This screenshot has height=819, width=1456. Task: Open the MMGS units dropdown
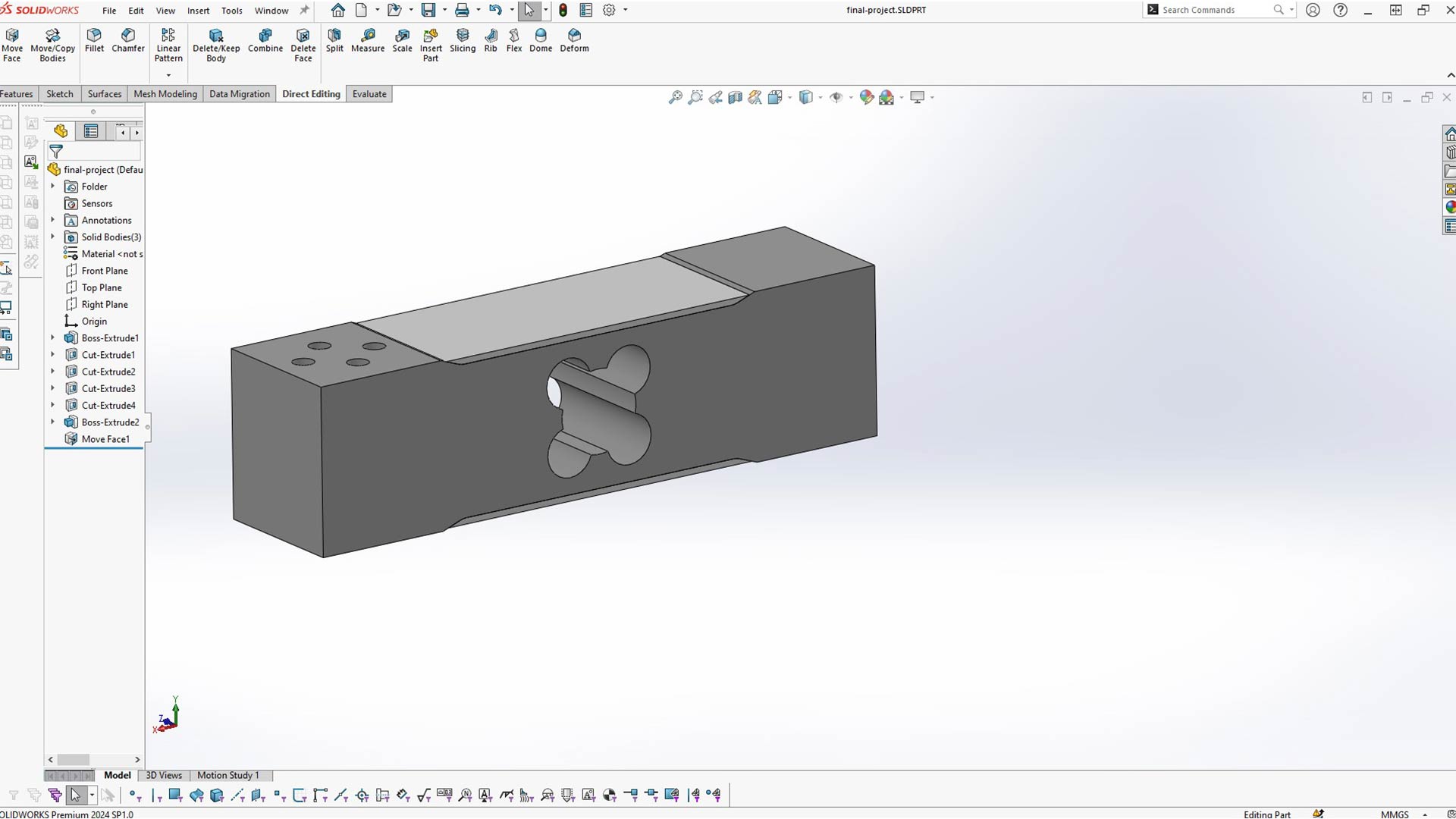point(1426,814)
